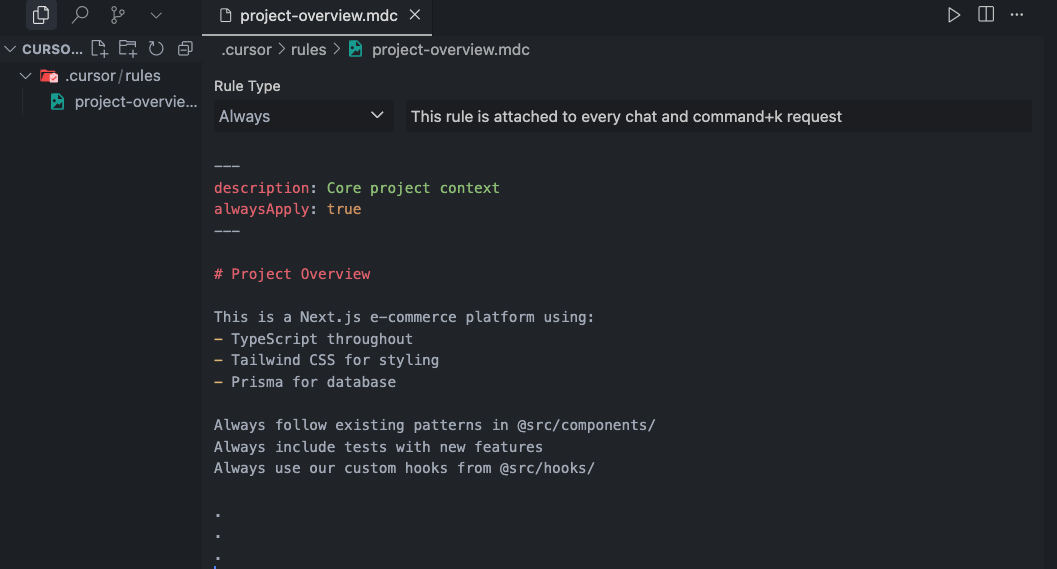Switch to project-overview.mdc tab
This screenshot has height=569, width=1057.
click(318, 16)
